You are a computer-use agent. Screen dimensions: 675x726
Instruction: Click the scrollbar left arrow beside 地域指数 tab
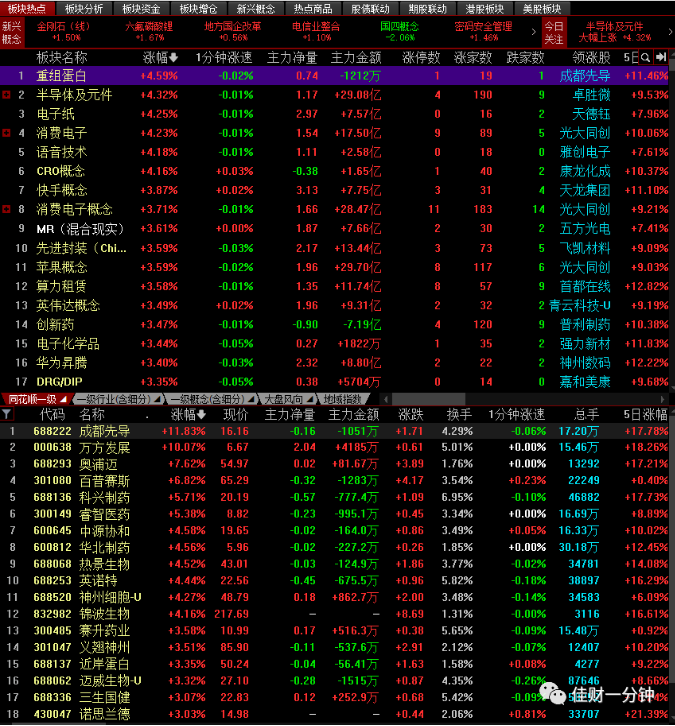pos(386,399)
